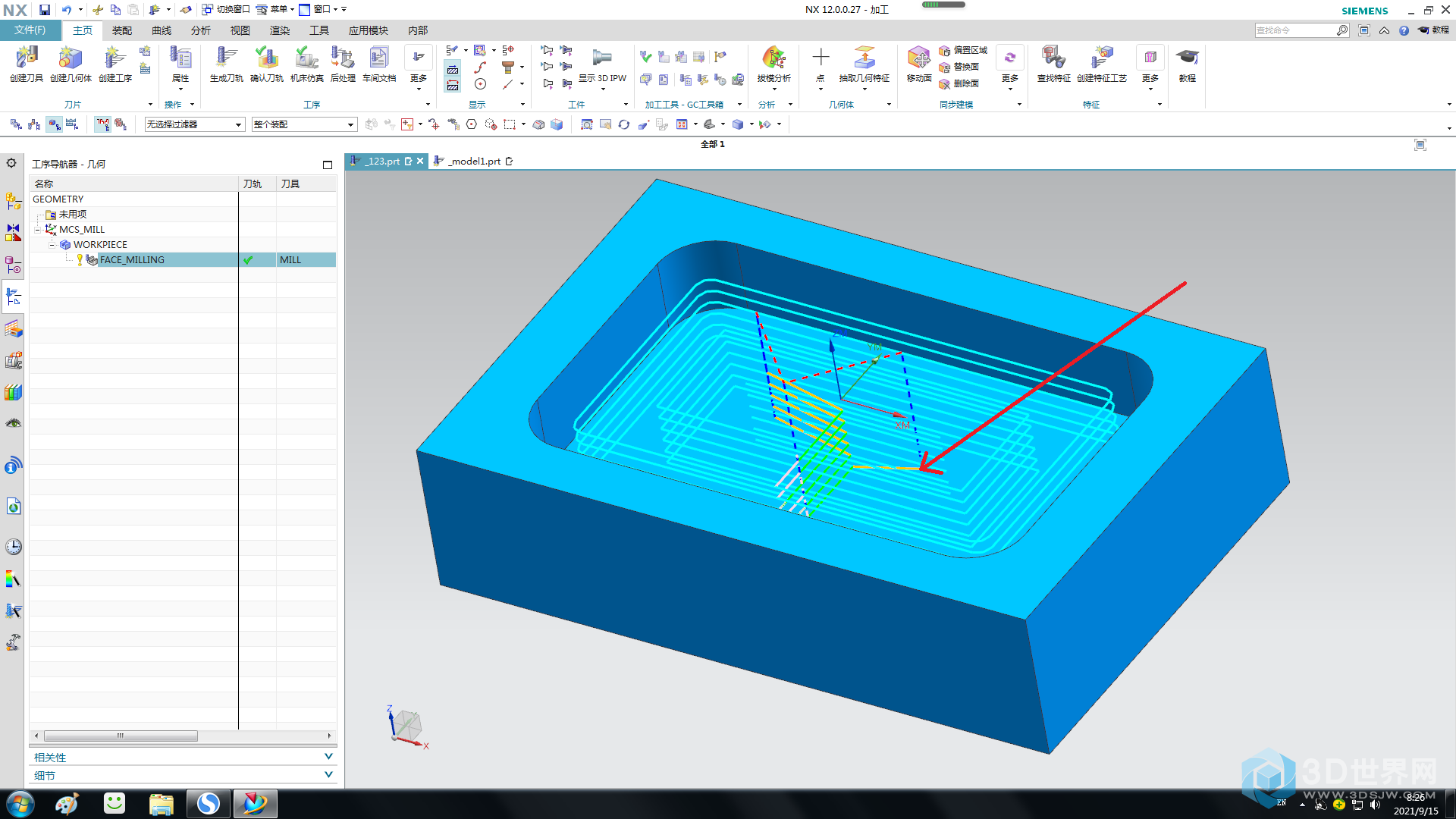The image size is (1456, 819).
Task: Switch navigator to Machine Tool view
Action: (x=34, y=124)
